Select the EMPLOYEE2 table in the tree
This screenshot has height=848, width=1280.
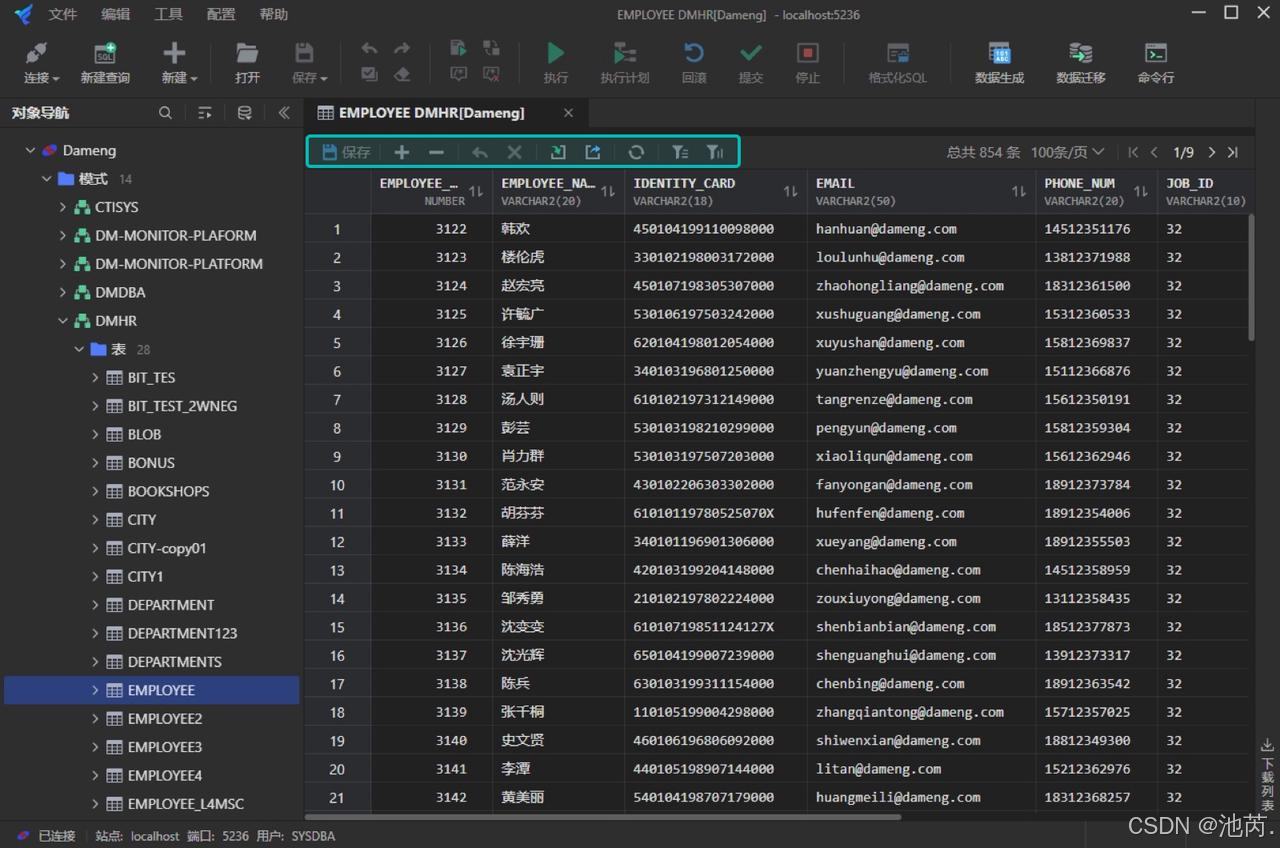tap(163, 718)
